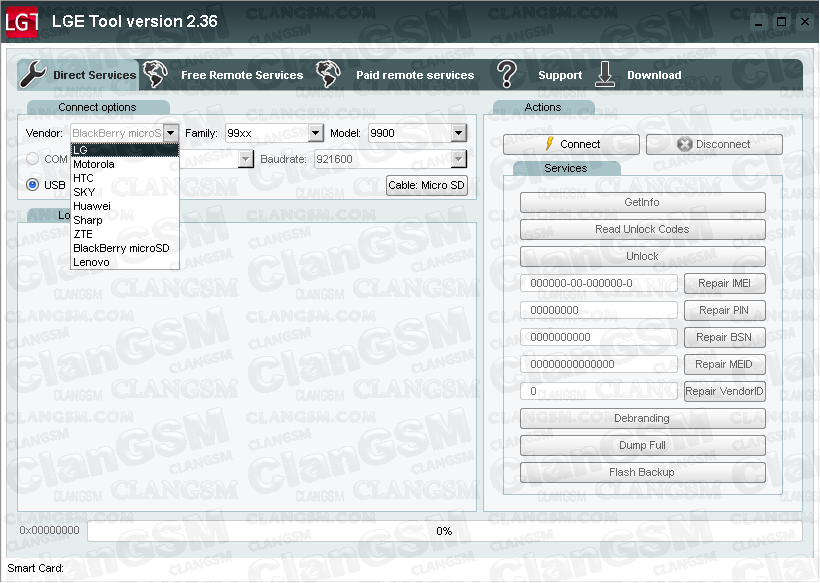Click the wrench icon for Direct Services
Screen dimensions: 820x583
(33, 74)
